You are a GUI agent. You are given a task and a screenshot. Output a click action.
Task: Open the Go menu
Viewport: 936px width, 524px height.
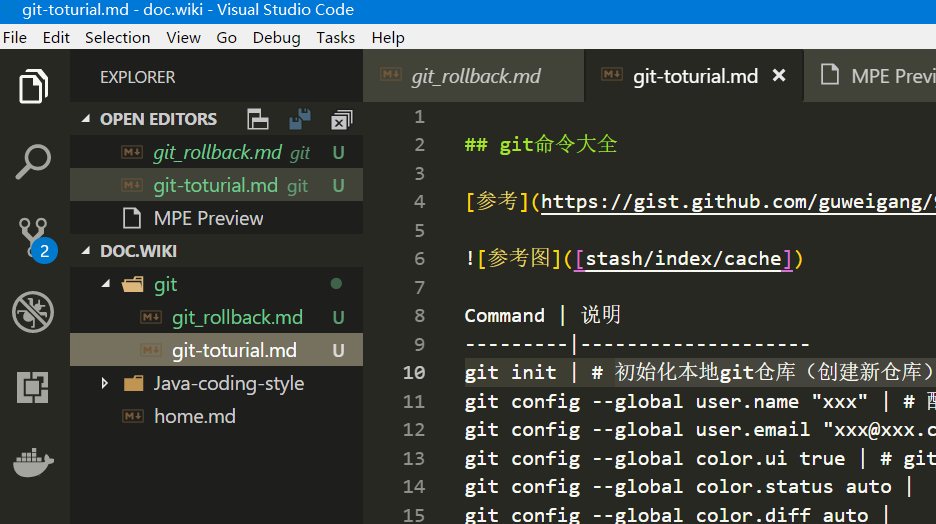226,38
